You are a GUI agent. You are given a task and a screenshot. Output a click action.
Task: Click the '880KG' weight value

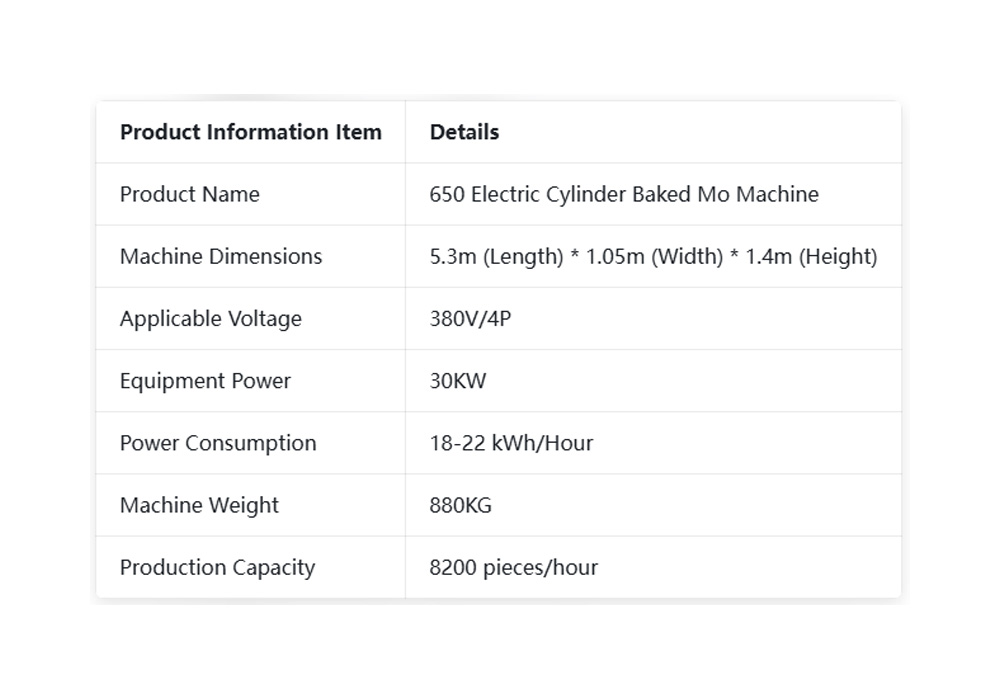coord(460,506)
